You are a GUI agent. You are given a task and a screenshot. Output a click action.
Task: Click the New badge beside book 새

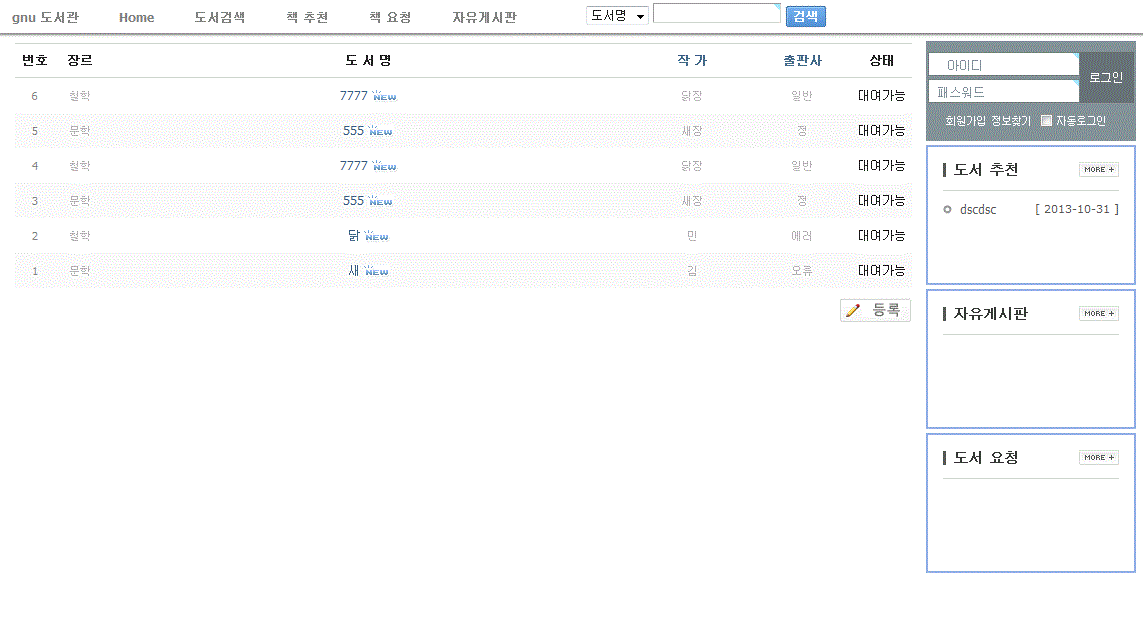click(376, 271)
